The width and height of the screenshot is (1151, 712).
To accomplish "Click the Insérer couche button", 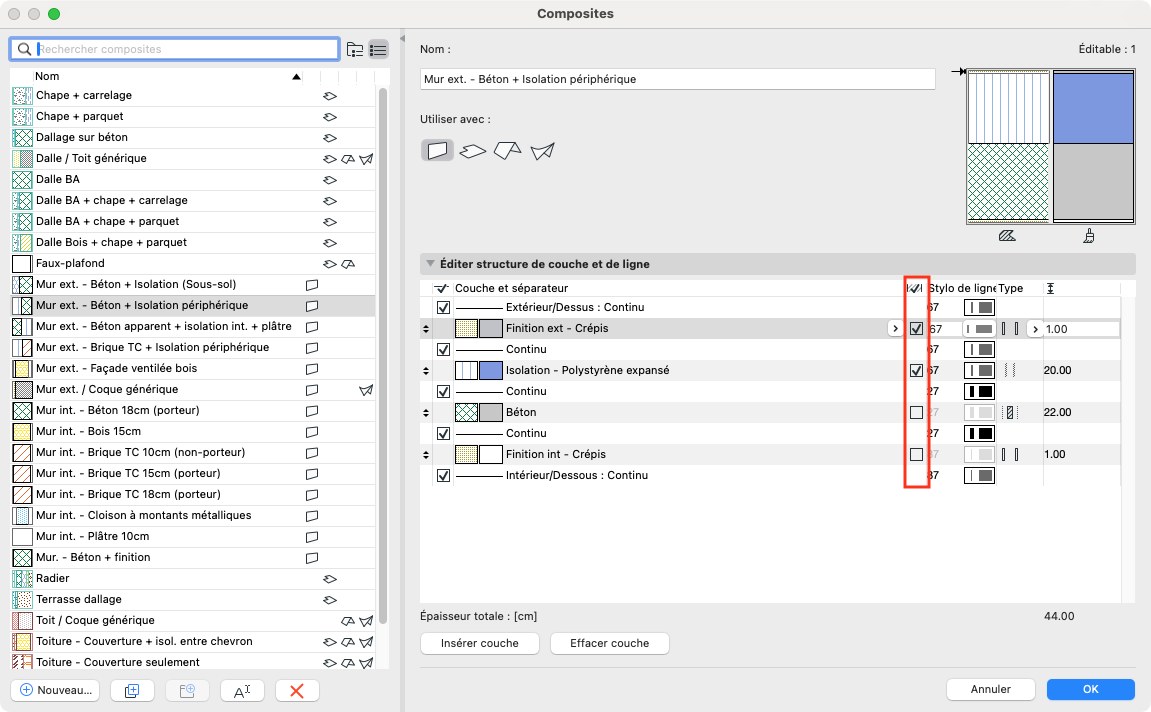I will tap(480, 643).
